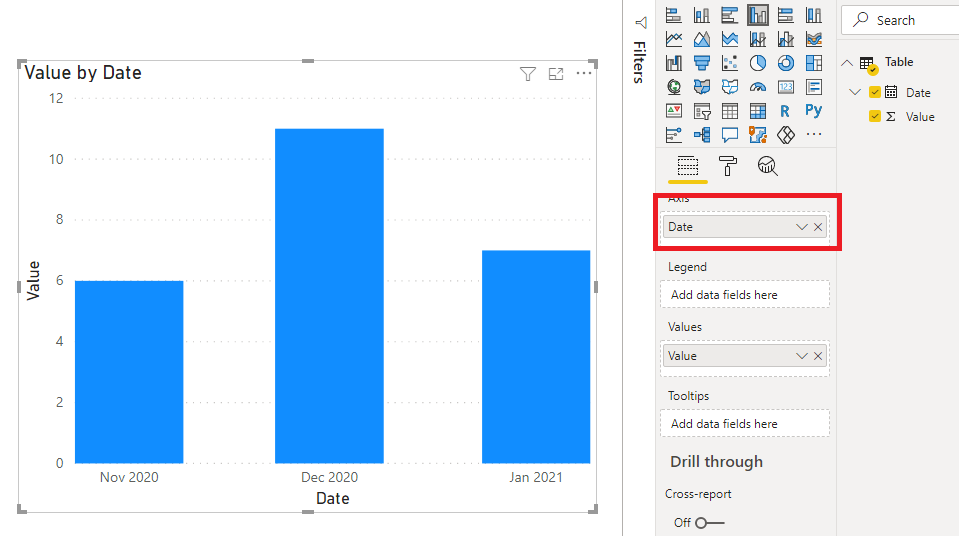Image resolution: width=959 pixels, height=536 pixels.
Task: Select the ribbon chart visual
Action: [x=813, y=39]
